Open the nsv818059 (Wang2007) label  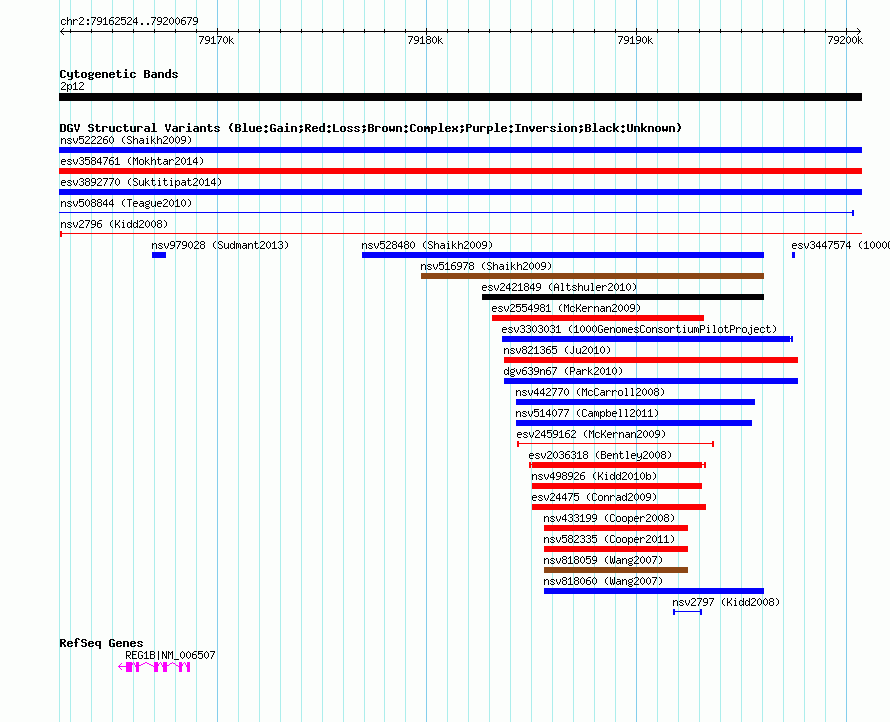pyautogui.click(x=603, y=560)
